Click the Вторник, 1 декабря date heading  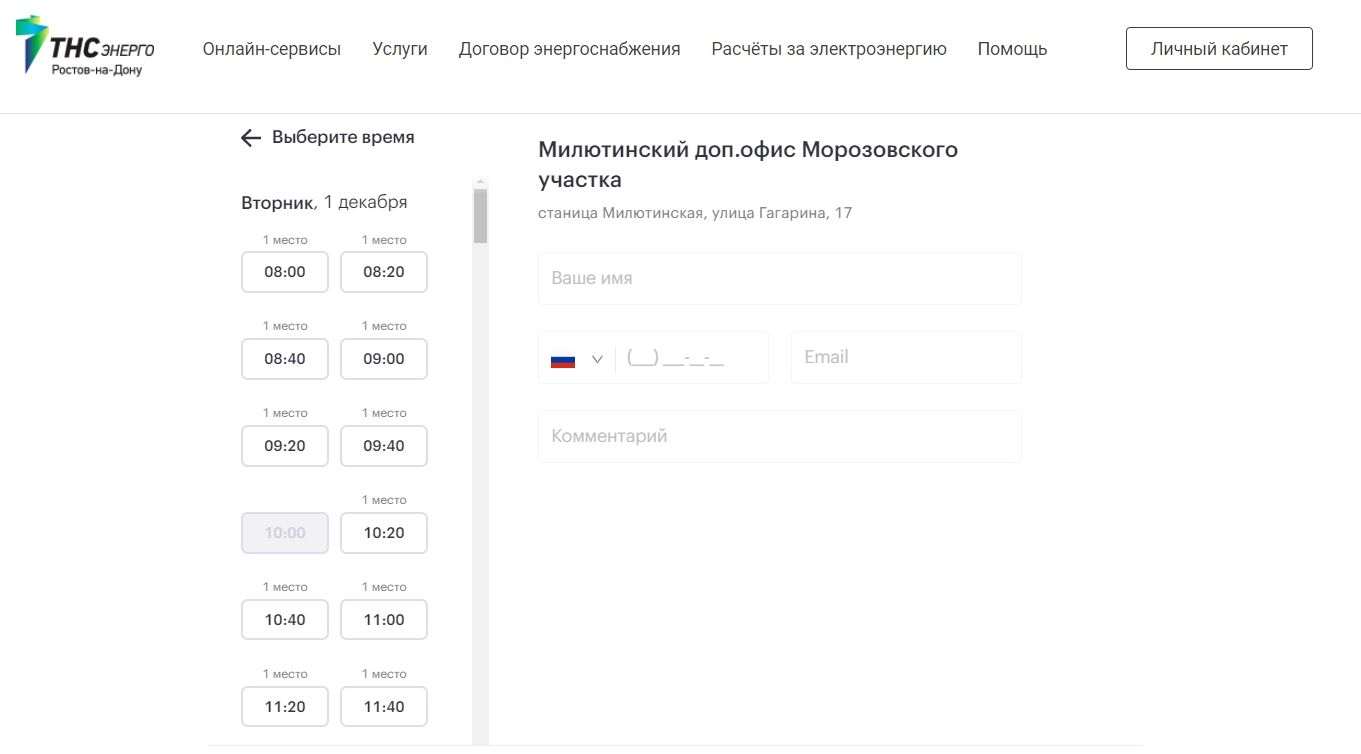point(324,202)
